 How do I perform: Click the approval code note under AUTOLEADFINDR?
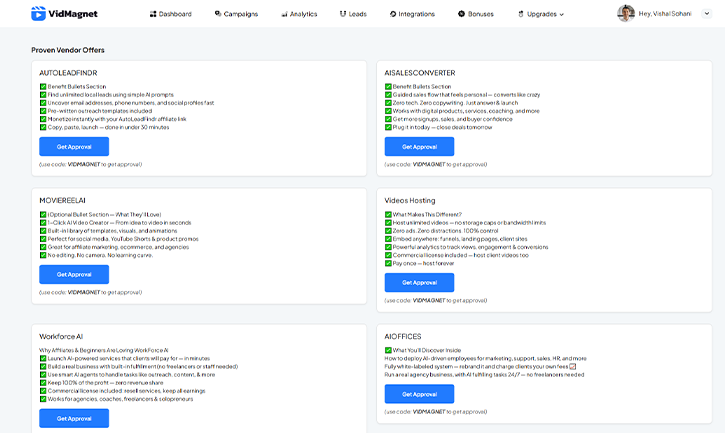click(91, 164)
